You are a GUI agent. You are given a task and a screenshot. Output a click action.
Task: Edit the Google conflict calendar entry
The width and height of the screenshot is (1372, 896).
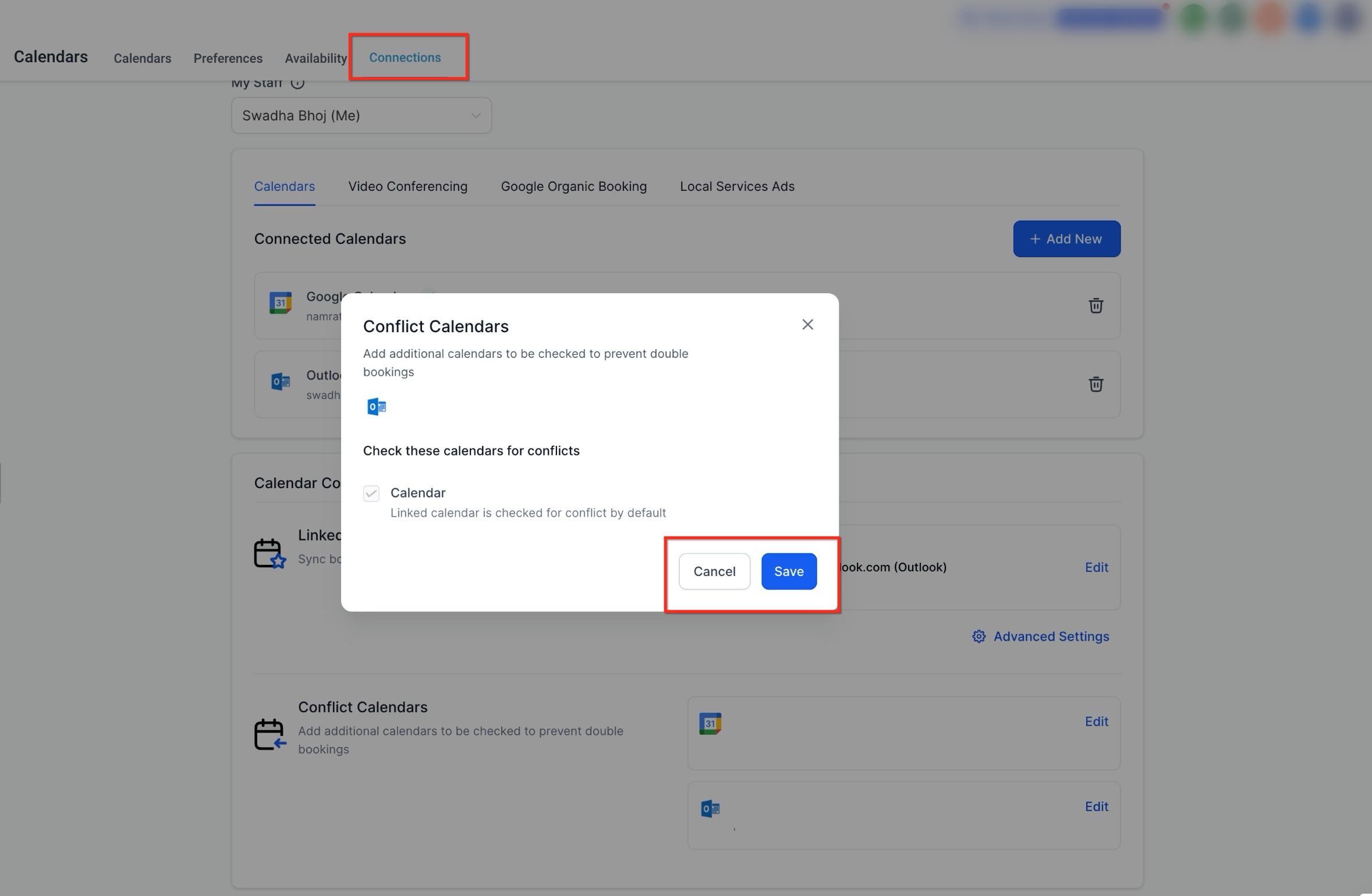(1096, 721)
